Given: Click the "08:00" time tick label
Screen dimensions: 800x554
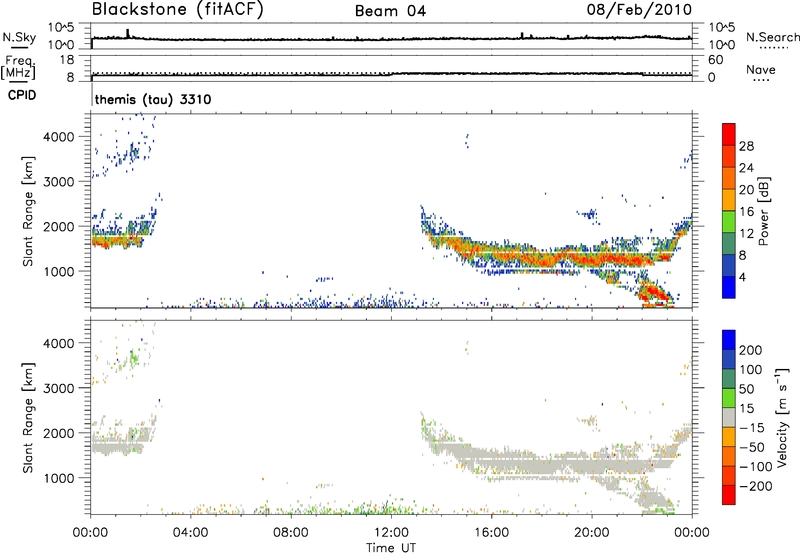Looking at the screenshot, I should tap(291, 533).
